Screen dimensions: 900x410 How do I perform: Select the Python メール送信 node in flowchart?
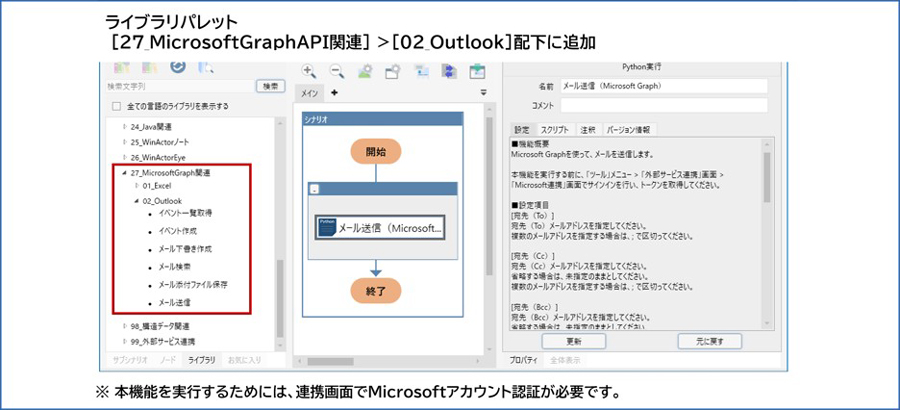click(x=379, y=228)
